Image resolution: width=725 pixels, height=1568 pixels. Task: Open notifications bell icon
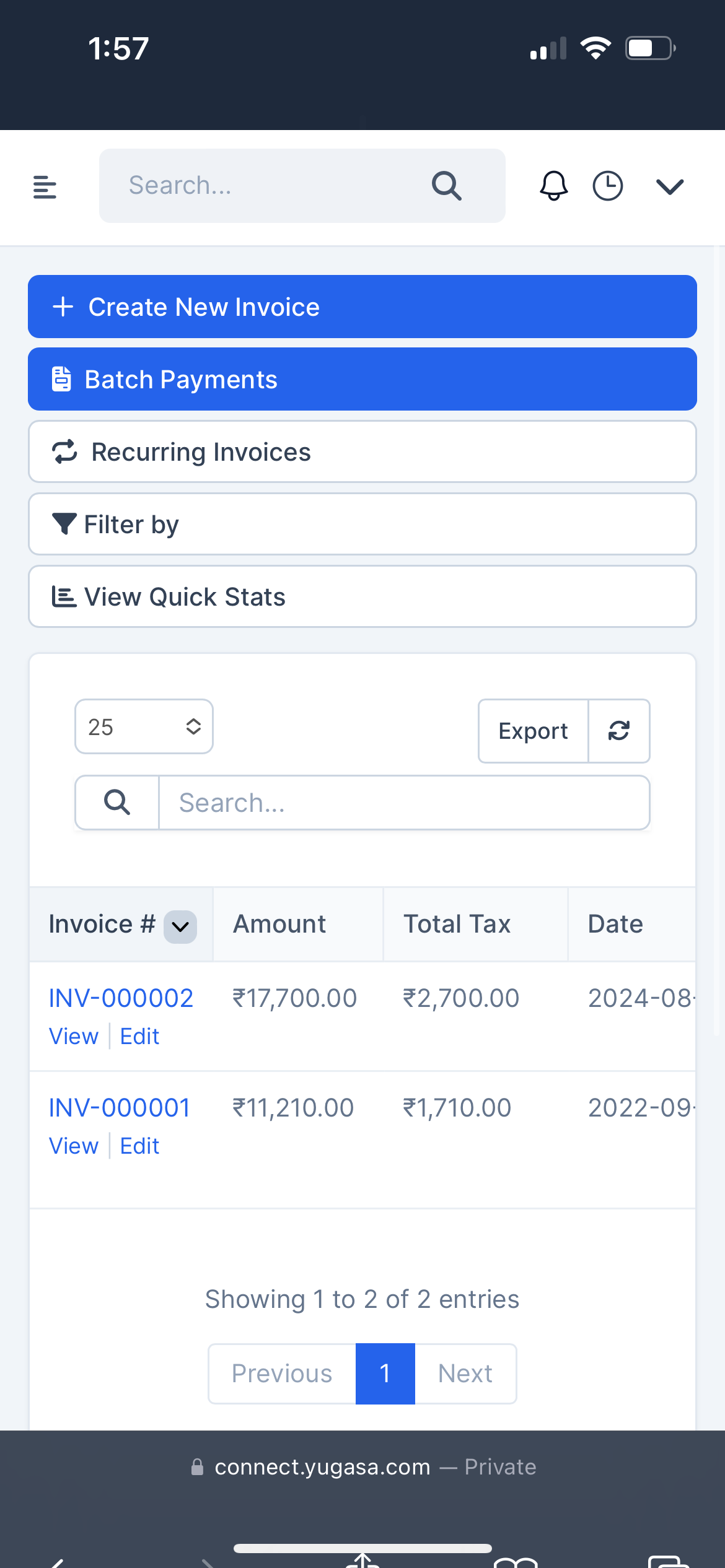(553, 186)
